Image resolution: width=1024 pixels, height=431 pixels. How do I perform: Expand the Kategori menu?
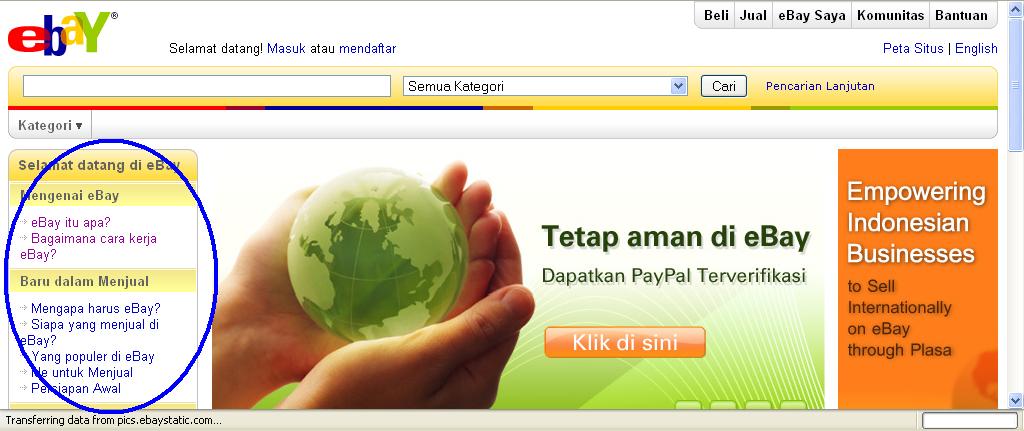pyautogui.click(x=50, y=125)
